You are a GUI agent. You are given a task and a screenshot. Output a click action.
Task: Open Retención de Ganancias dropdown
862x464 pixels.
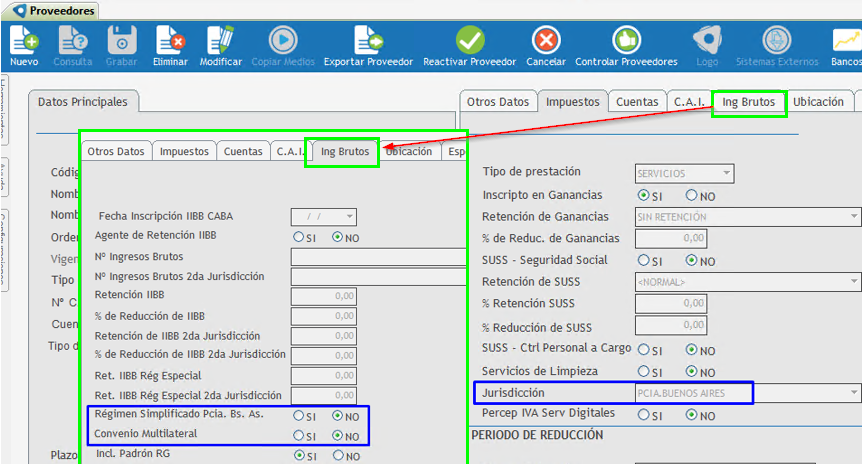click(854, 217)
